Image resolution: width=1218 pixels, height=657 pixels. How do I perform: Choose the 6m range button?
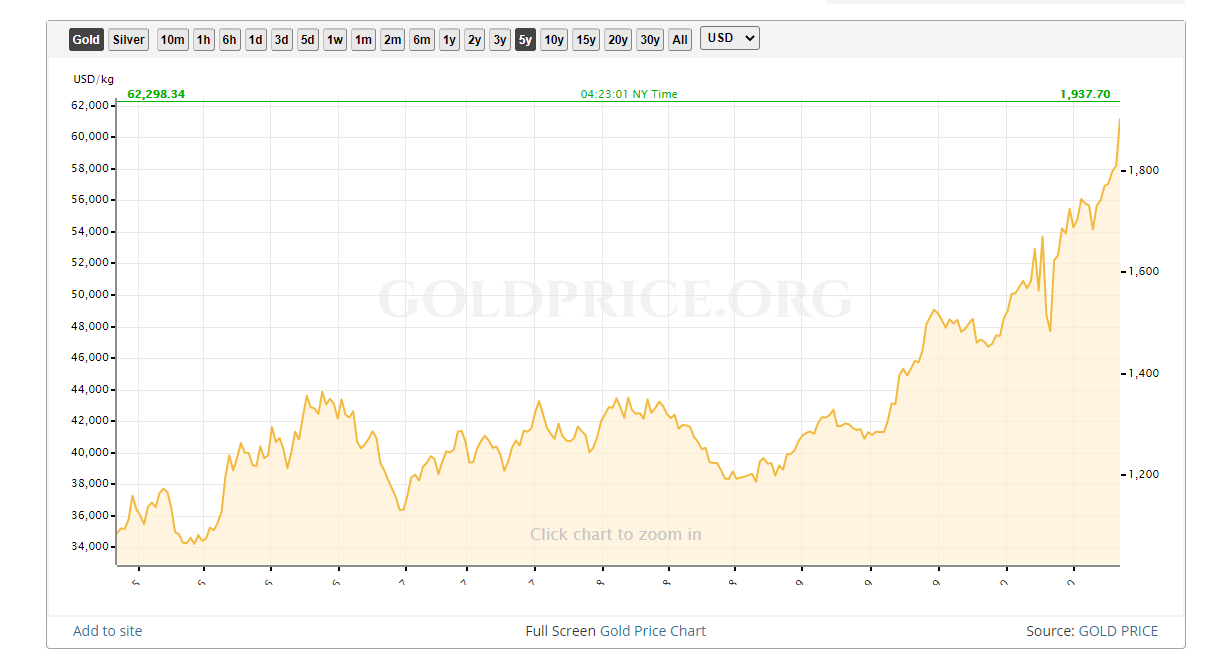click(x=422, y=40)
